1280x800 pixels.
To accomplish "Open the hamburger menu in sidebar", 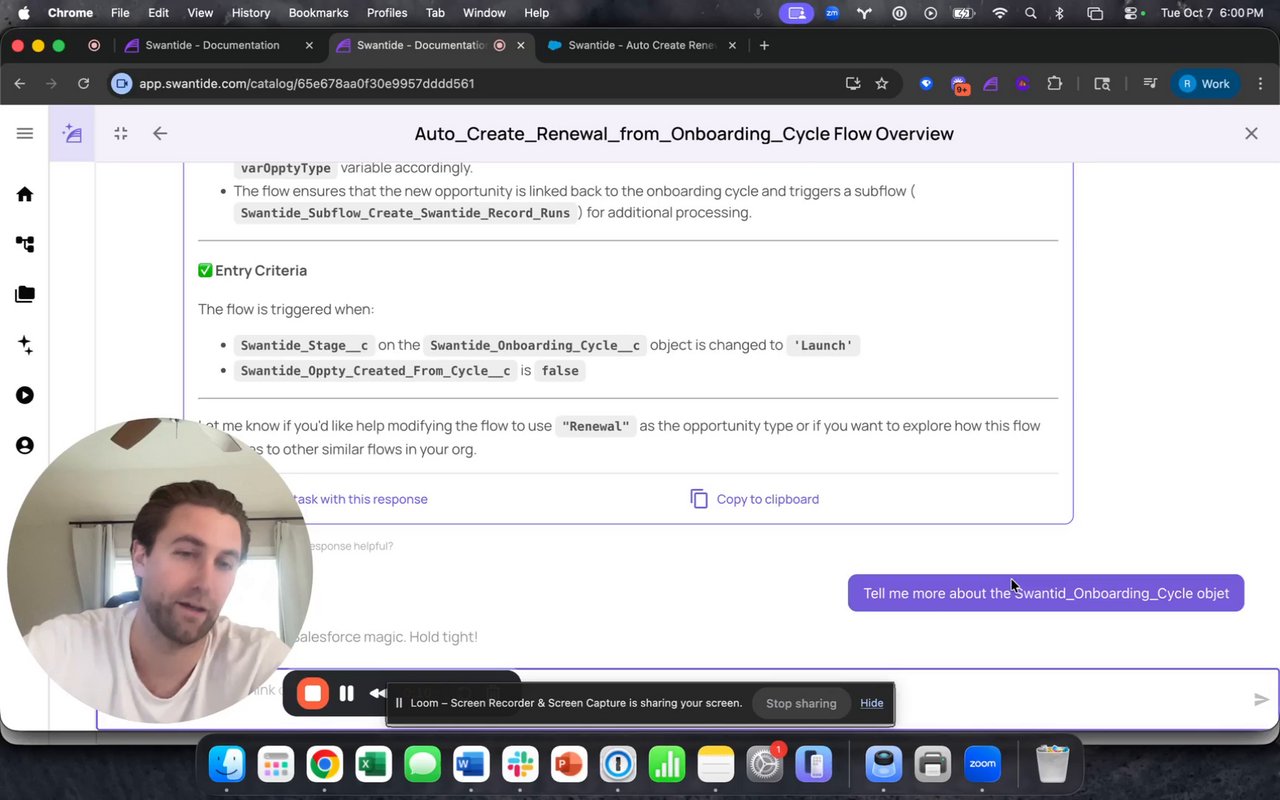I will [x=25, y=134].
